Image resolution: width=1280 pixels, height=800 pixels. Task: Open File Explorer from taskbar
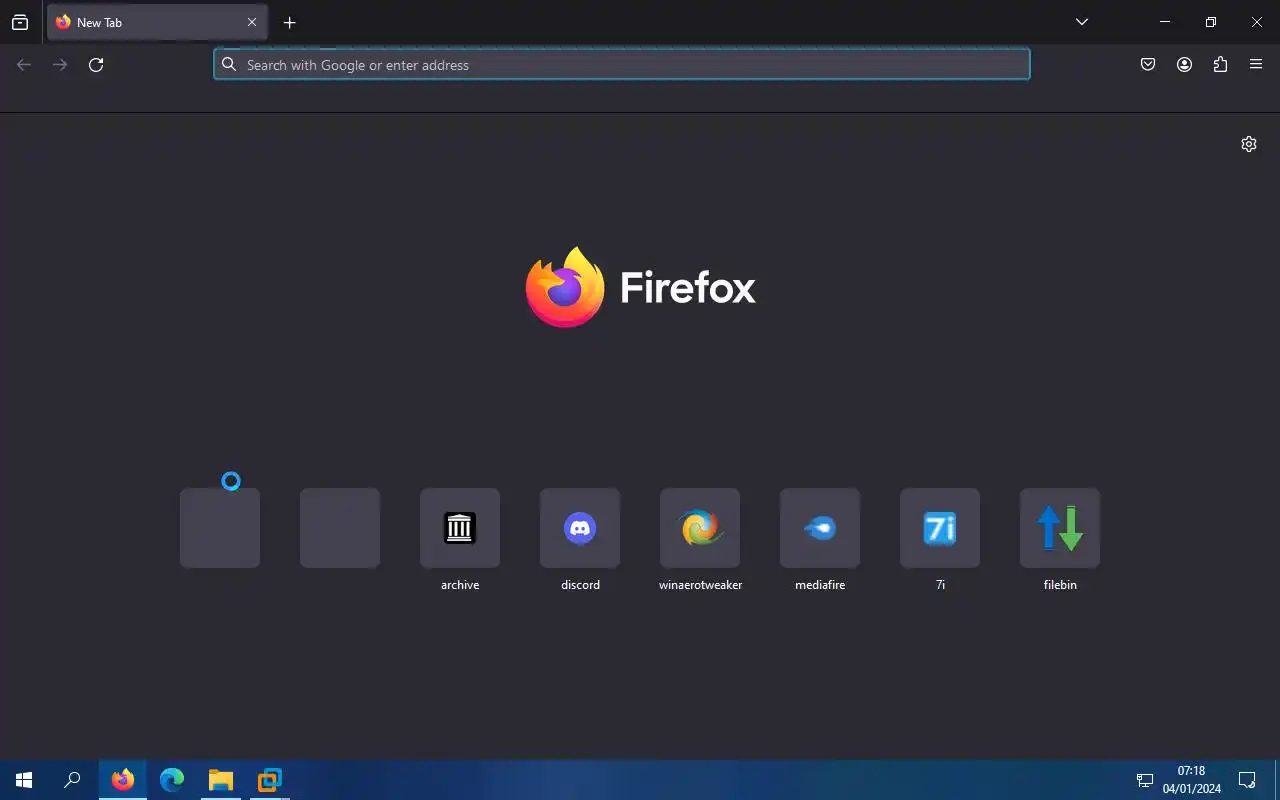coord(221,780)
